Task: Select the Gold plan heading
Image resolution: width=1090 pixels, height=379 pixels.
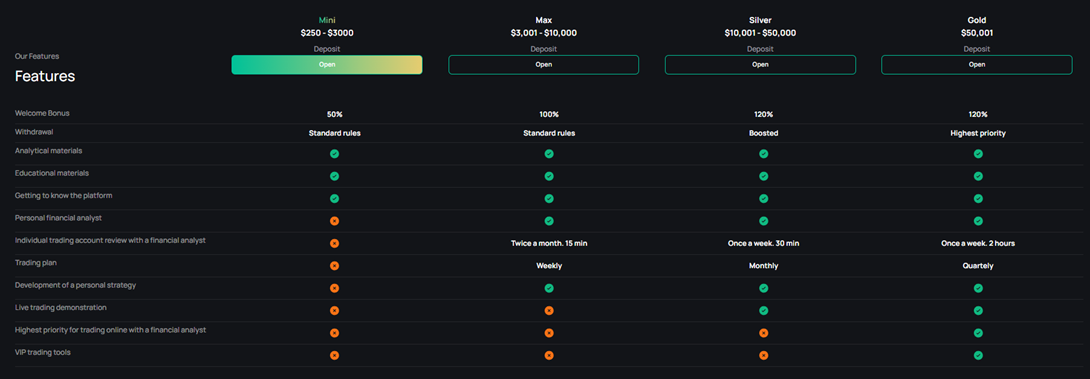Action: tap(977, 20)
